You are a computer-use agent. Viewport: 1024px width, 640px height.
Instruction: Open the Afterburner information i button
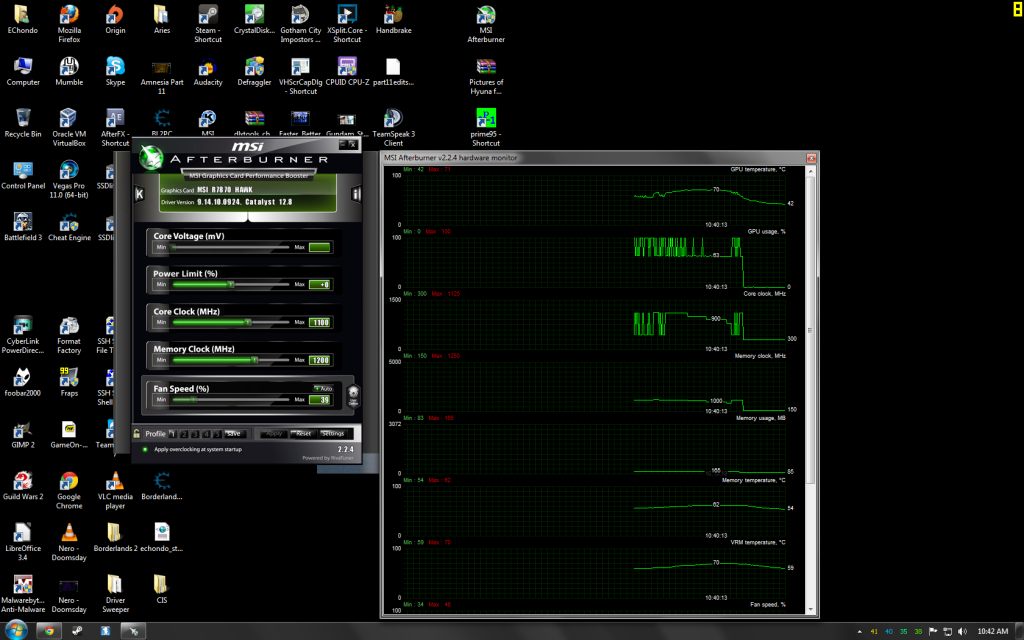(x=357, y=194)
